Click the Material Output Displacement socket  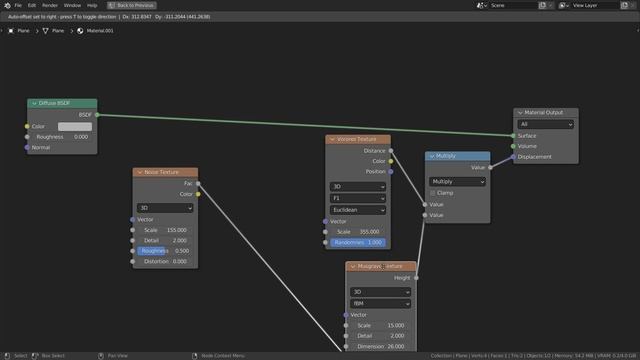[513, 157]
